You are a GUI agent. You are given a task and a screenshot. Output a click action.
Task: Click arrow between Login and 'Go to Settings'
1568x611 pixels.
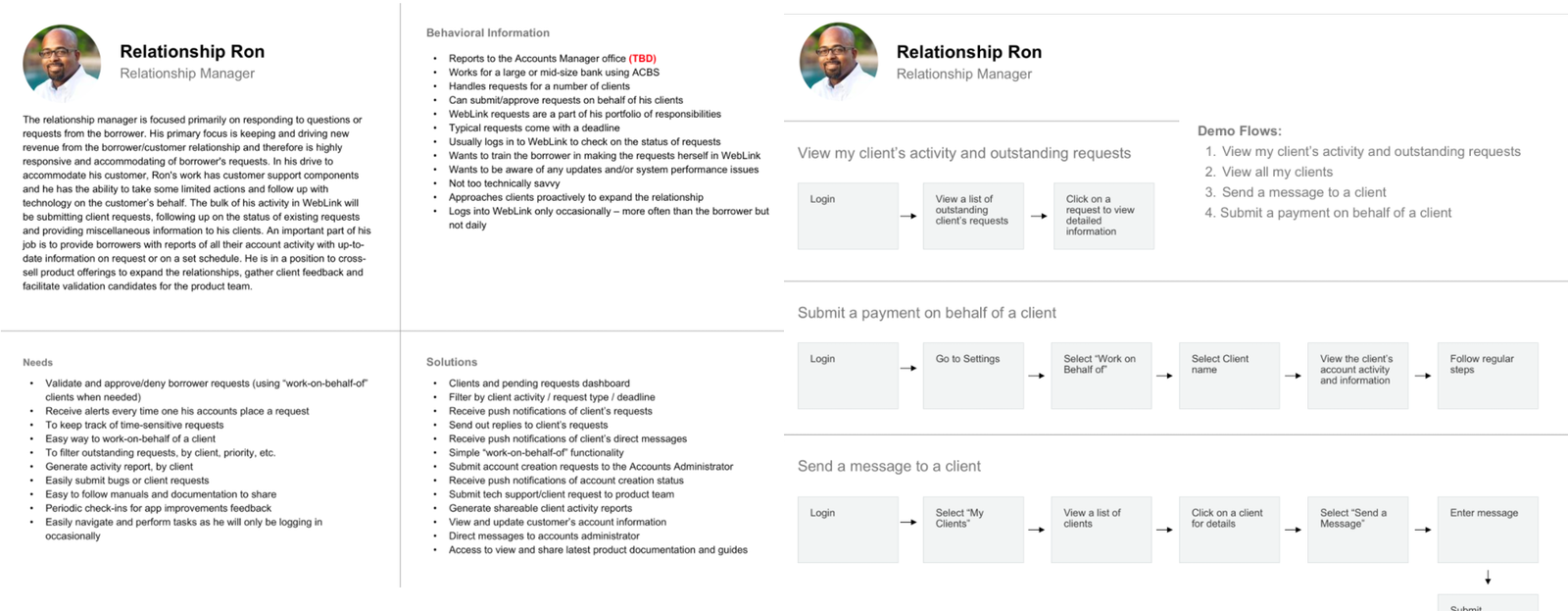(x=908, y=369)
